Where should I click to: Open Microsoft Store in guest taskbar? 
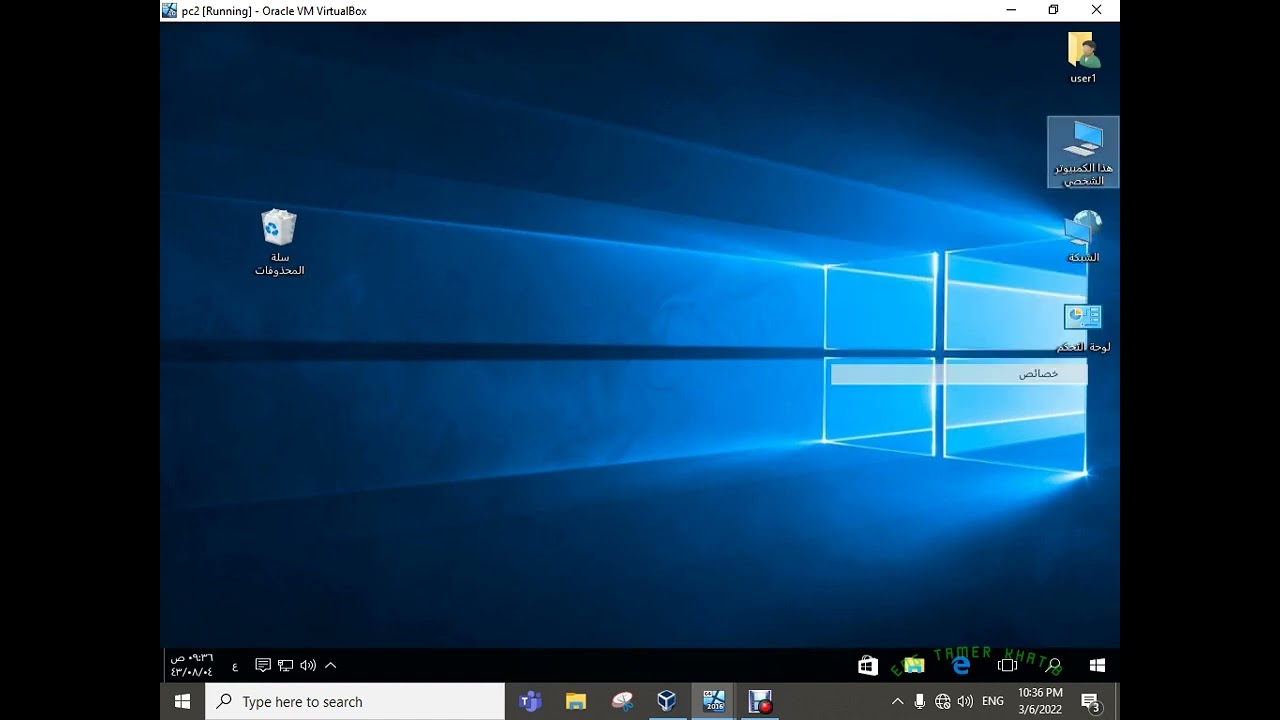point(868,665)
